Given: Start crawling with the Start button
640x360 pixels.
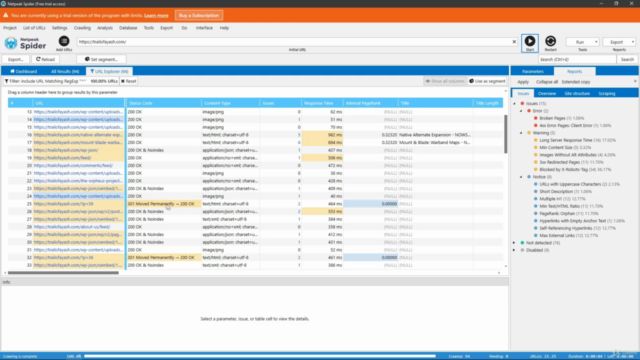Looking at the screenshot, I should (530, 43).
